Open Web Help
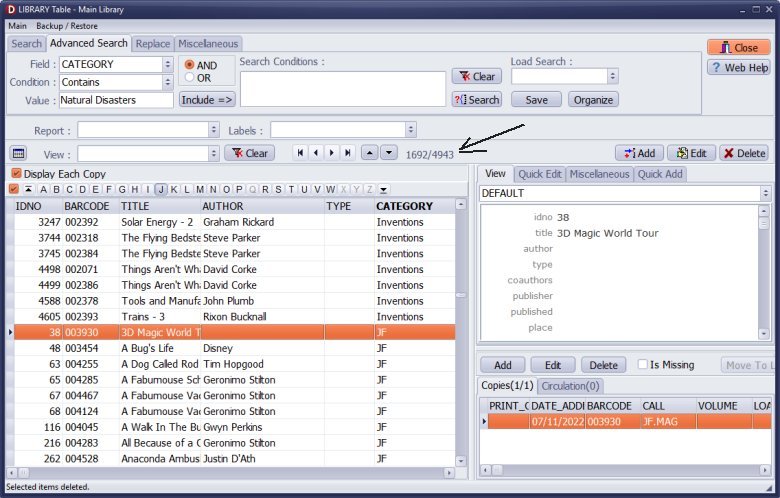The image size is (780, 498). pyautogui.click(x=739, y=68)
